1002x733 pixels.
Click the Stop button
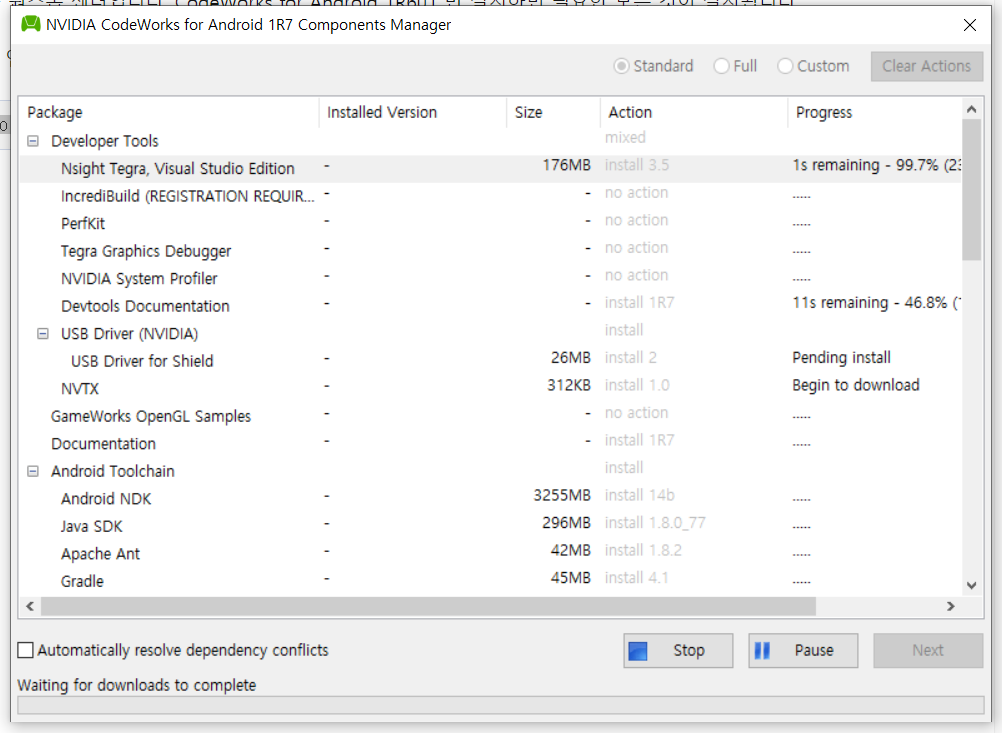[x=678, y=651]
